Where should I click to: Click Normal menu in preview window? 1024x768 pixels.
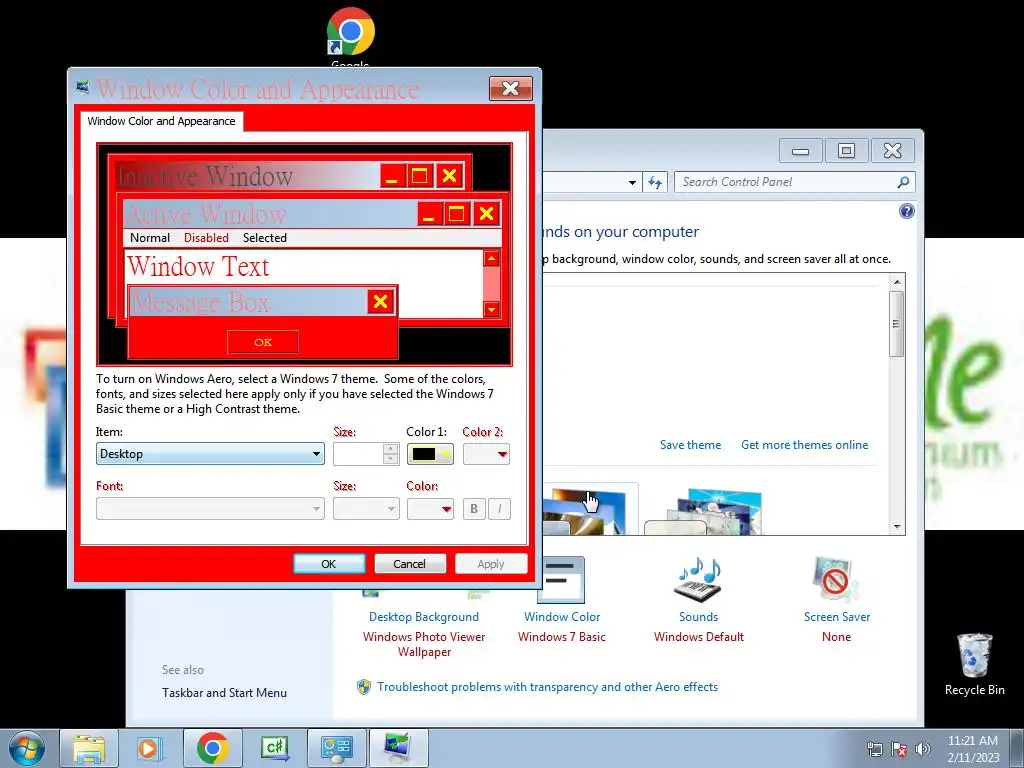click(150, 238)
